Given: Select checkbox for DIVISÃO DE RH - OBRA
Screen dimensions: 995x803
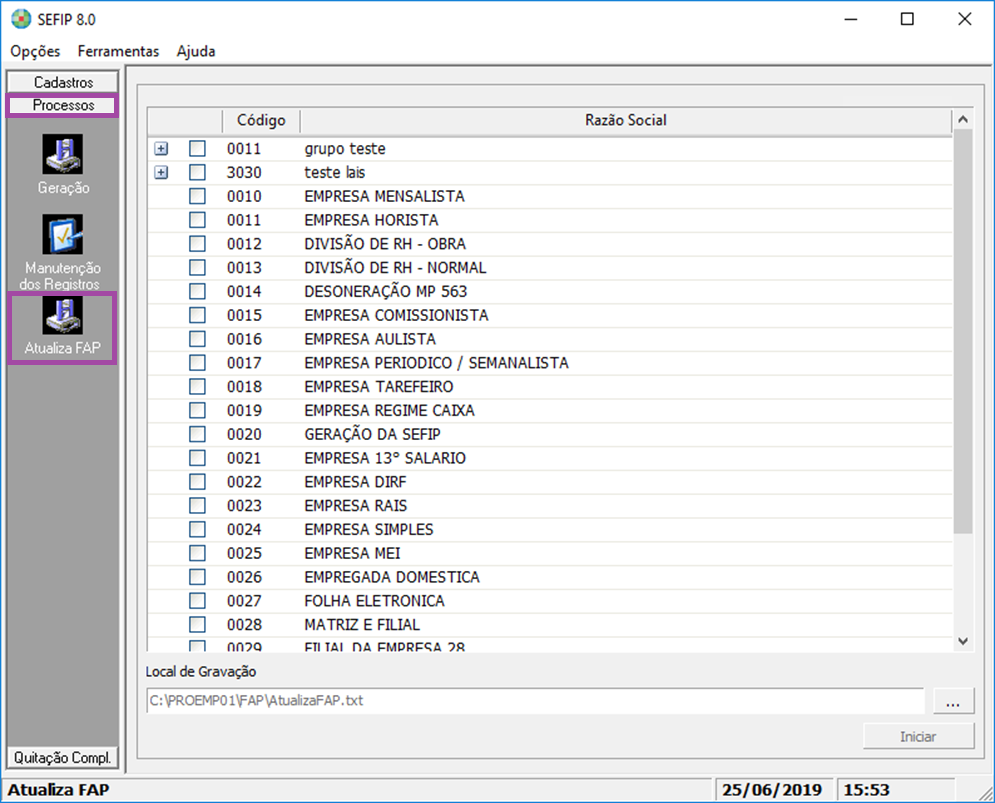Looking at the screenshot, I should [x=197, y=244].
